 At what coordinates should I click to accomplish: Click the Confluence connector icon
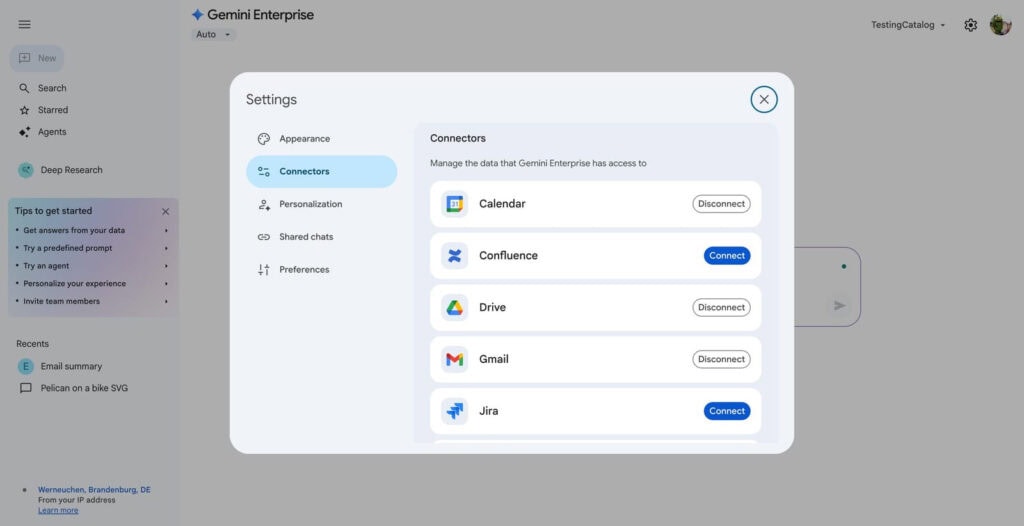pyautogui.click(x=455, y=256)
